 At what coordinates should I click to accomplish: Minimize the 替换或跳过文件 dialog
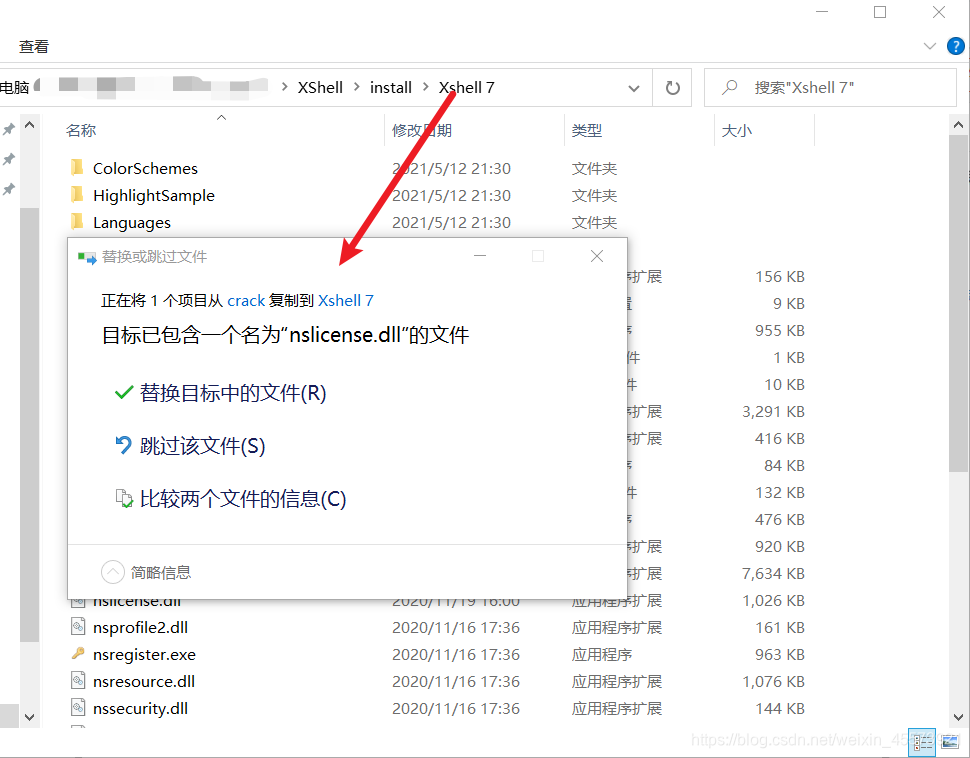point(480,256)
